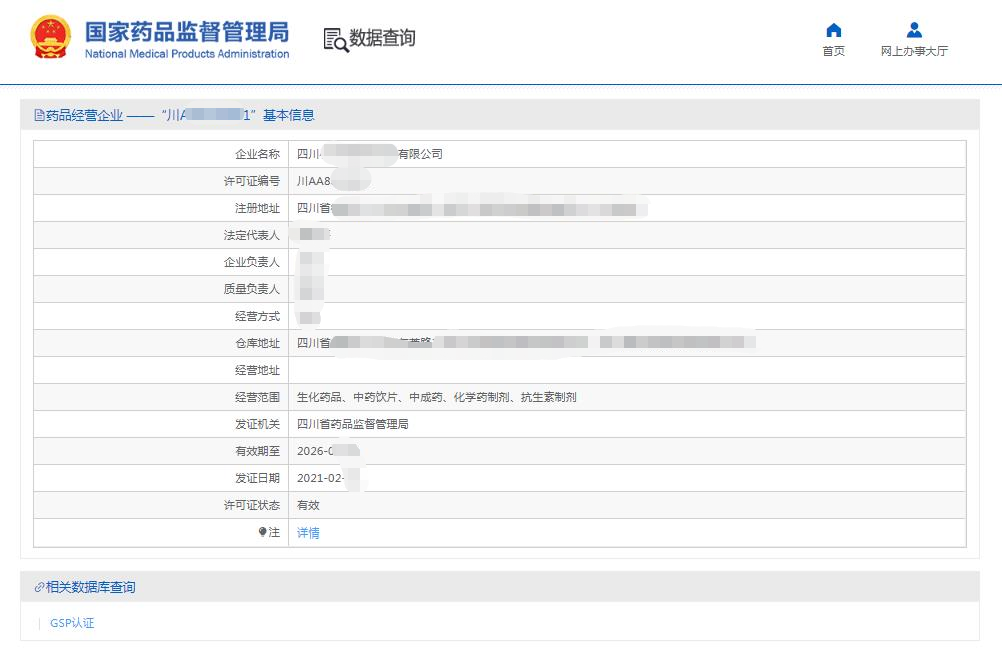
Task: Click the 许可证状态 value 有效
Action: click(308, 505)
